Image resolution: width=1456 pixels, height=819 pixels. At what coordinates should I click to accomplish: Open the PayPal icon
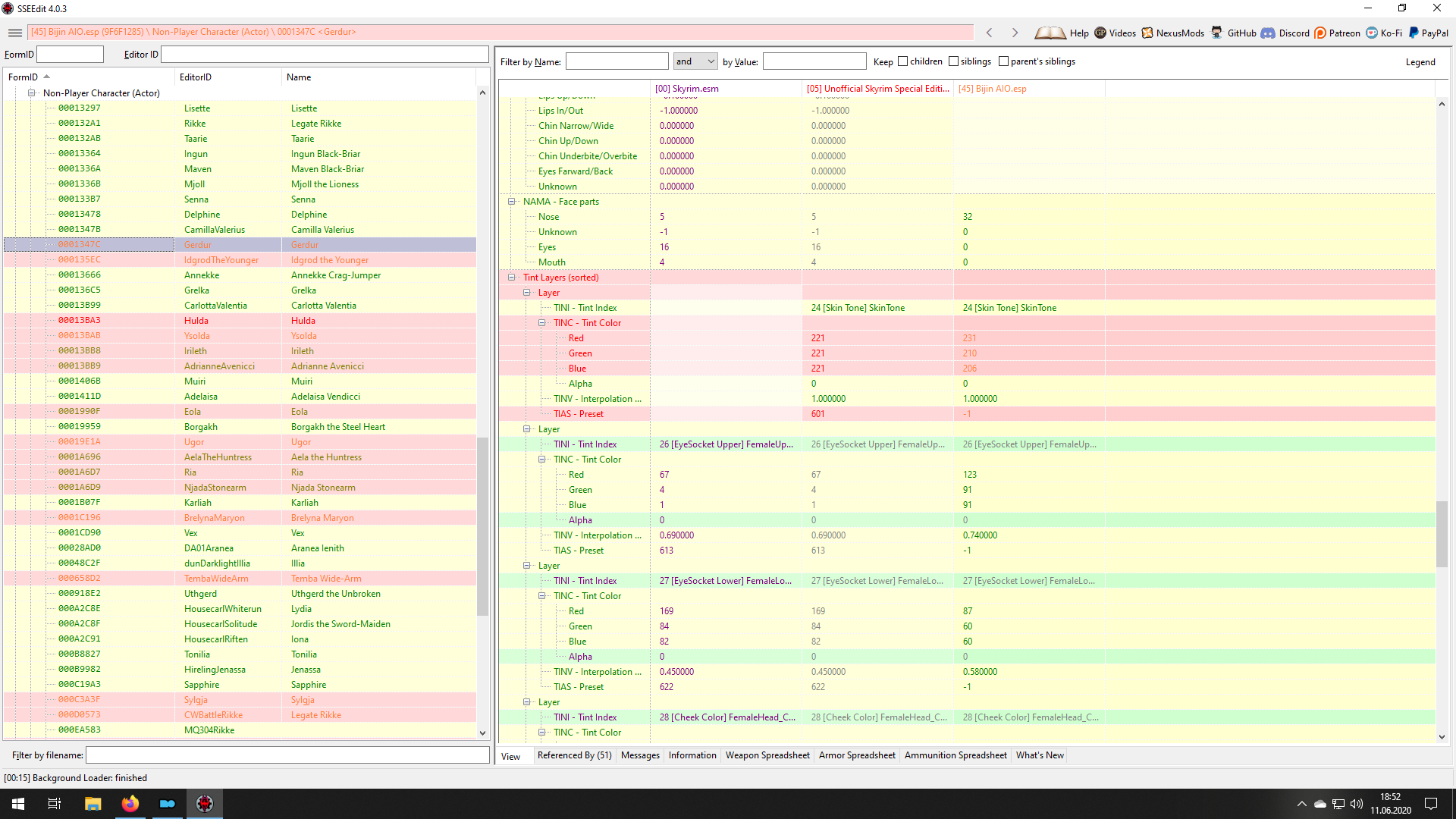pyautogui.click(x=1414, y=33)
